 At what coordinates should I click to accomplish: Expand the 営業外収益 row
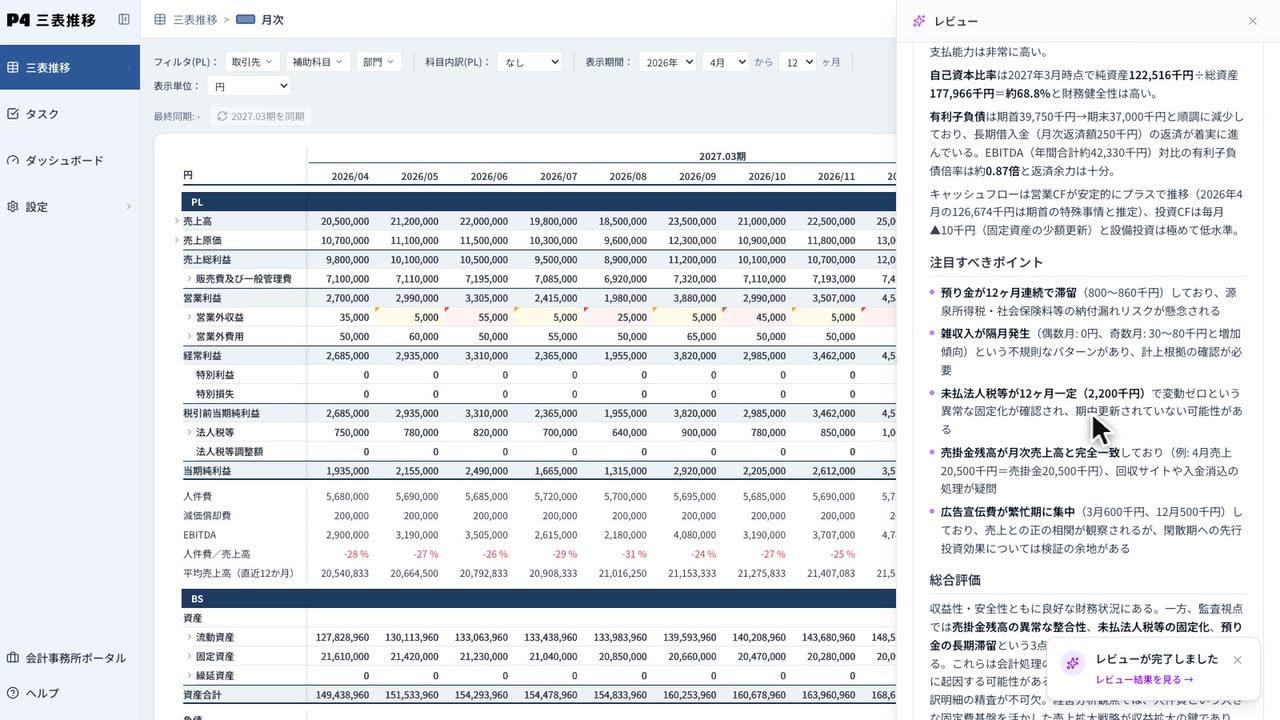(189, 317)
